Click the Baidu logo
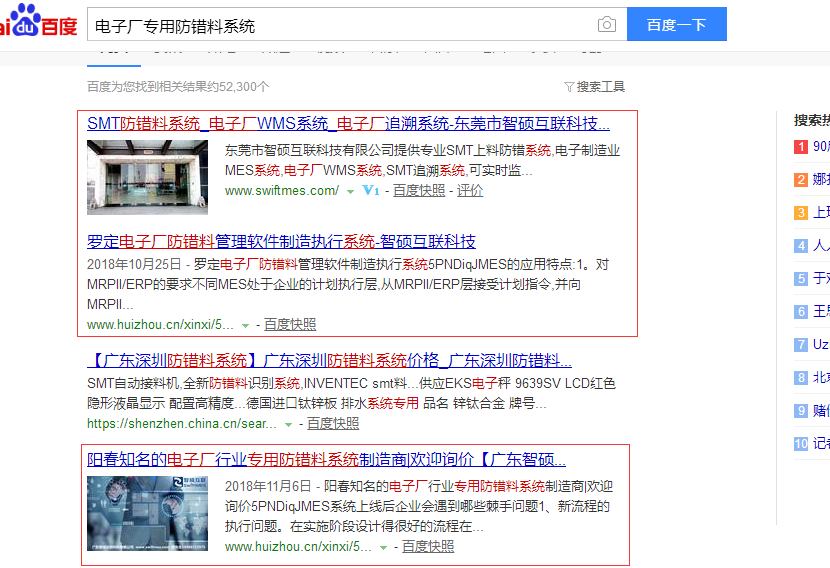The height and width of the screenshot is (568, 830). pos(38,22)
